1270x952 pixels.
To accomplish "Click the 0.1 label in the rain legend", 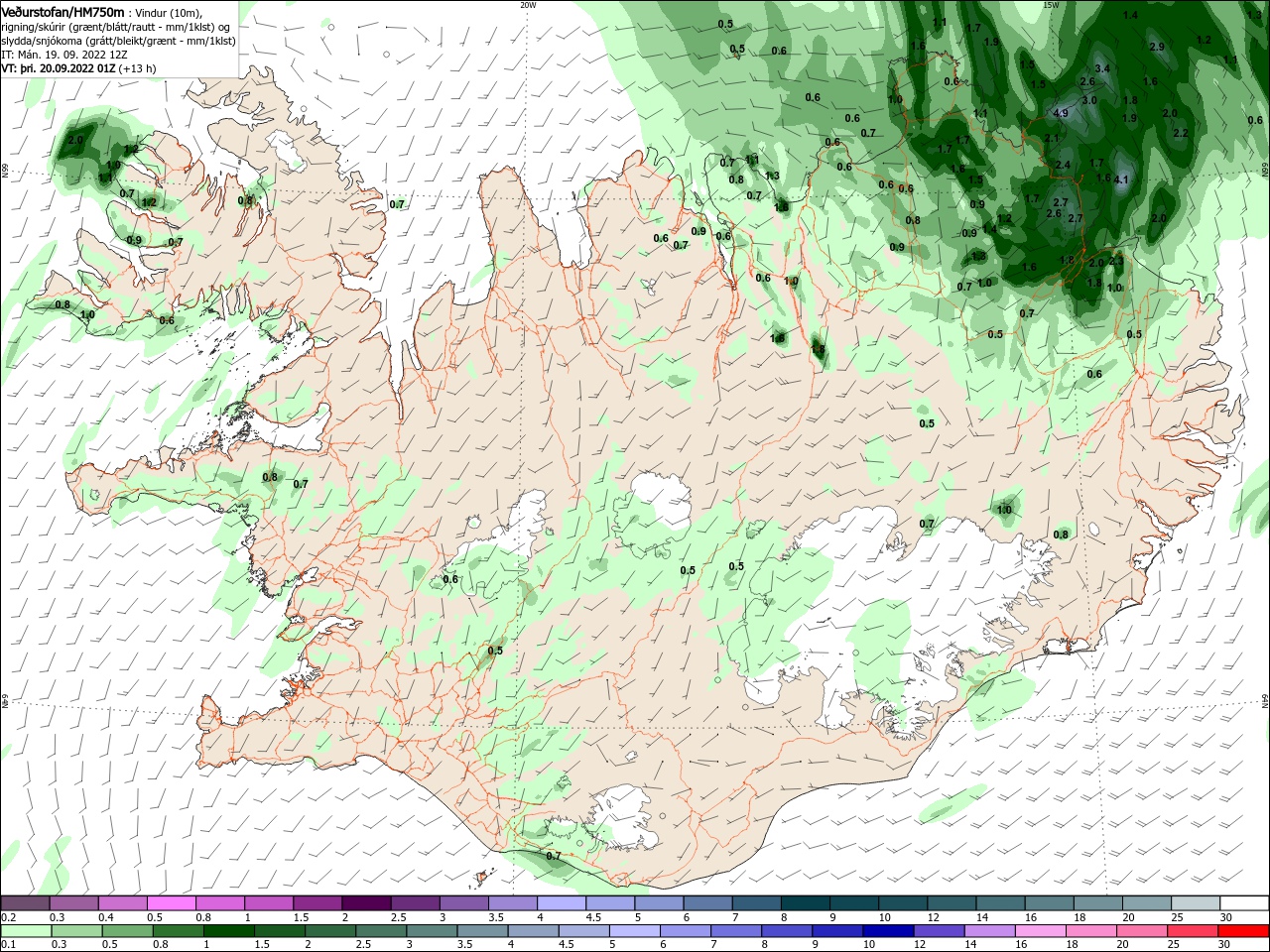I will (x=9, y=944).
